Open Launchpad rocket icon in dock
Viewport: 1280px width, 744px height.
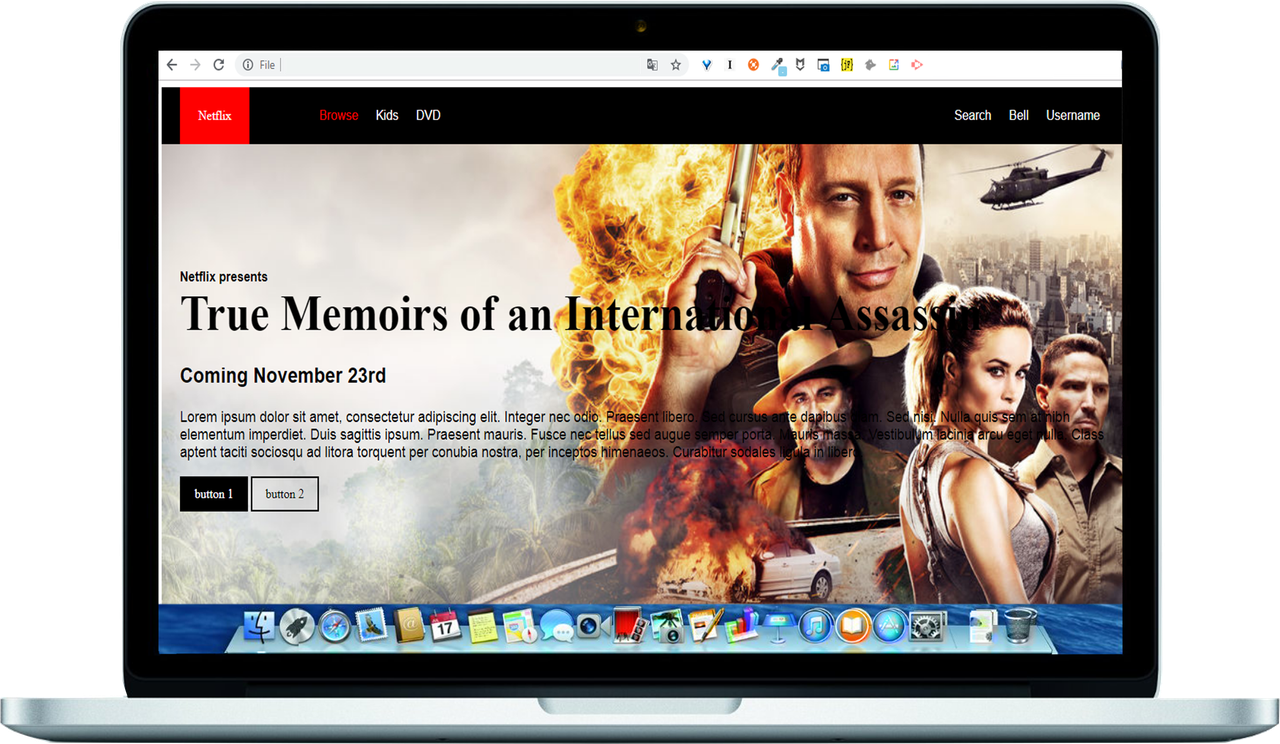[297, 626]
